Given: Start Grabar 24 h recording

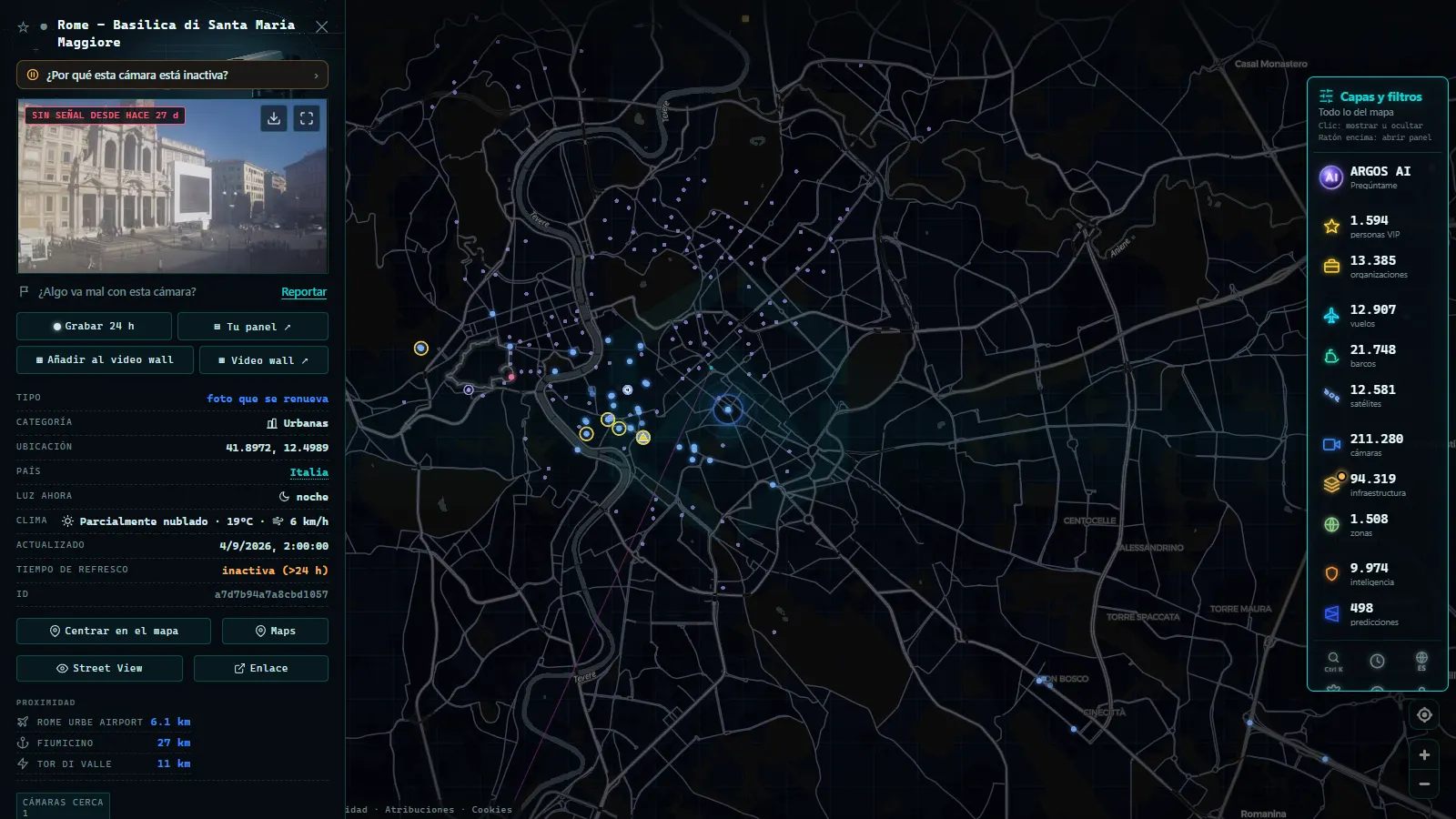Looking at the screenshot, I should click(x=94, y=326).
